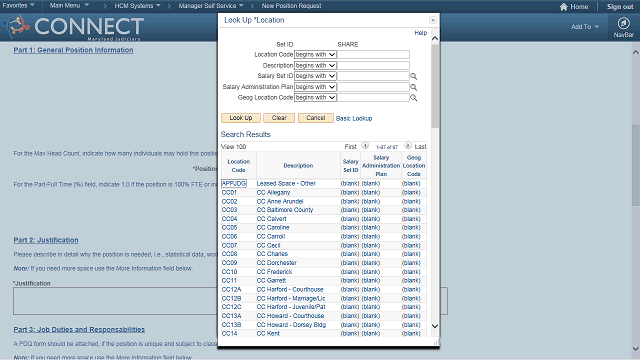Screen dimensions: 640x360
Task: Select location code CC04
Action: click(x=229, y=219)
